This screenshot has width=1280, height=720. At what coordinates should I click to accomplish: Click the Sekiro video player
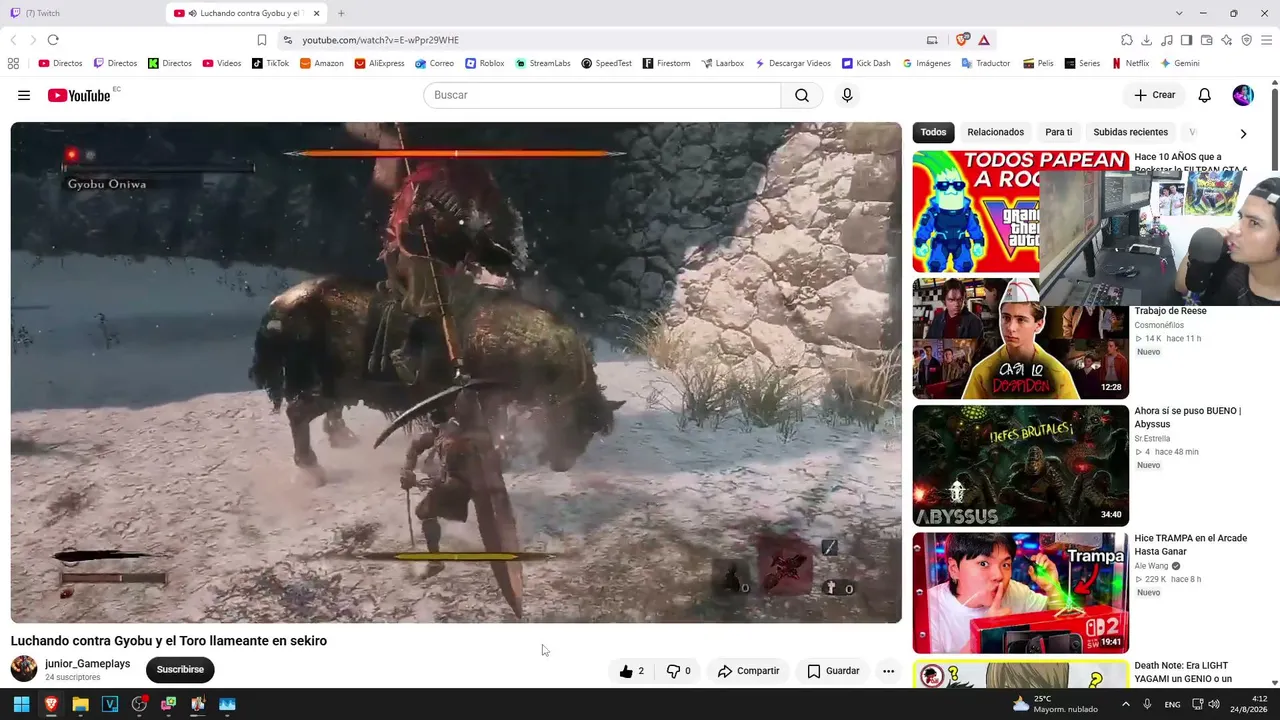pyautogui.click(x=456, y=372)
